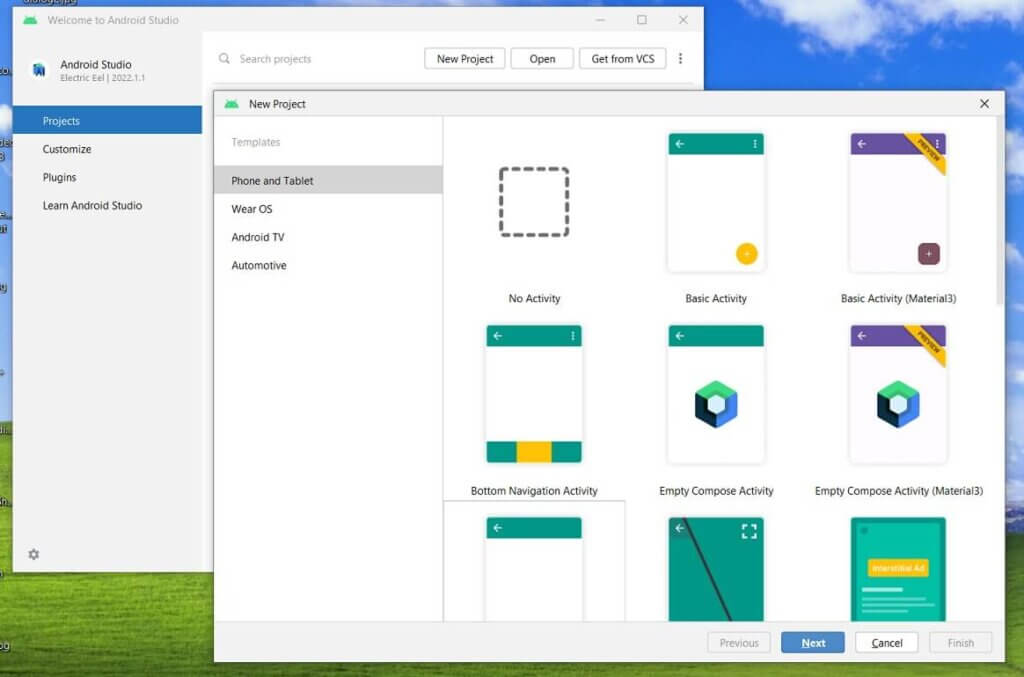1024x677 pixels.
Task: Cancel the New Project dialog
Action: (x=886, y=642)
